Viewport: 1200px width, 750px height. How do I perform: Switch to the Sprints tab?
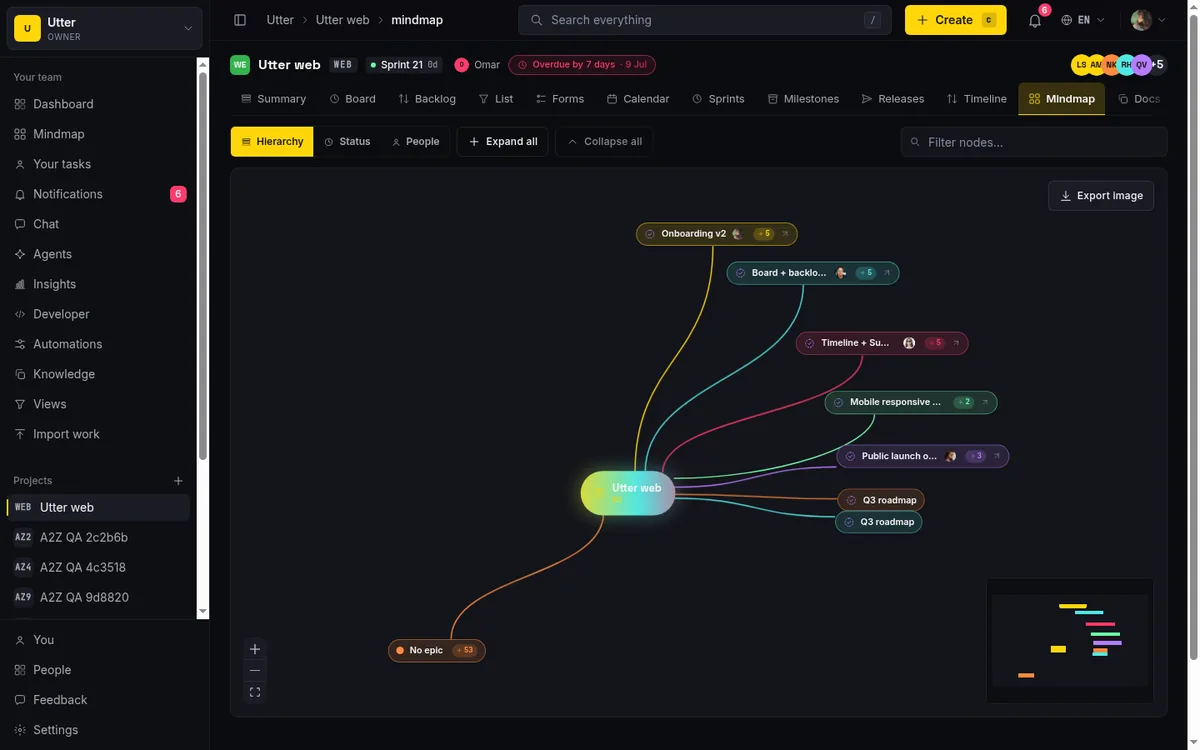point(718,99)
